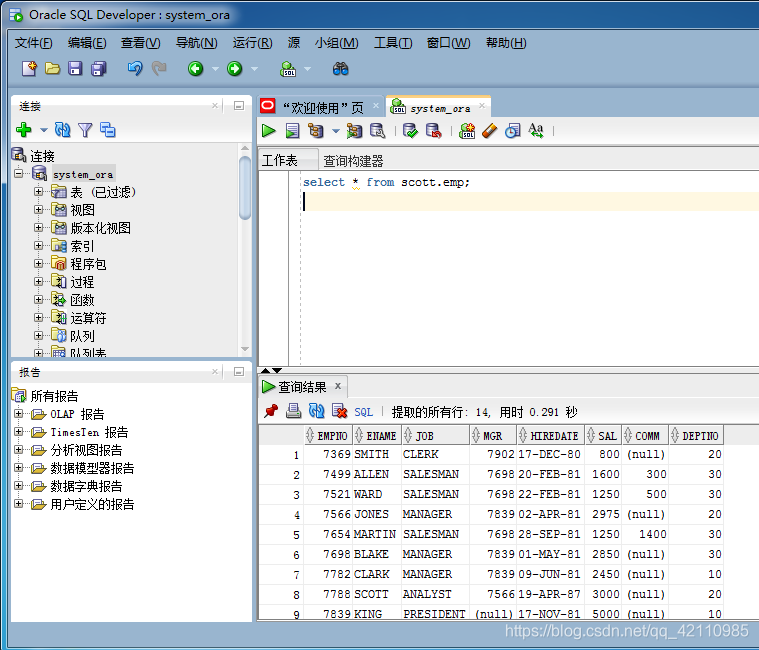Open SQL Worksheet icon in main toolbar
The image size is (759, 650).
click(x=288, y=69)
